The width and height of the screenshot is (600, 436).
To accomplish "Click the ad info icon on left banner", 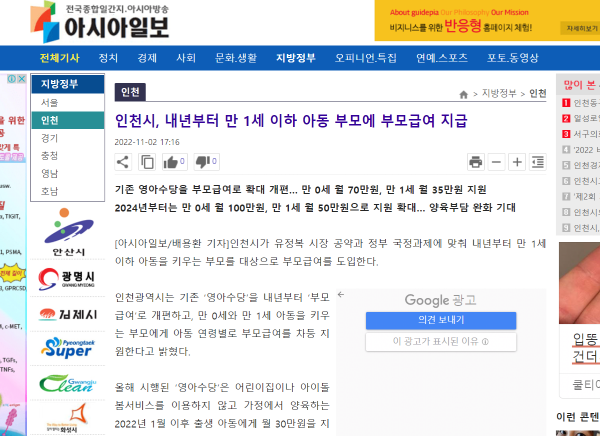I will 12,78.
